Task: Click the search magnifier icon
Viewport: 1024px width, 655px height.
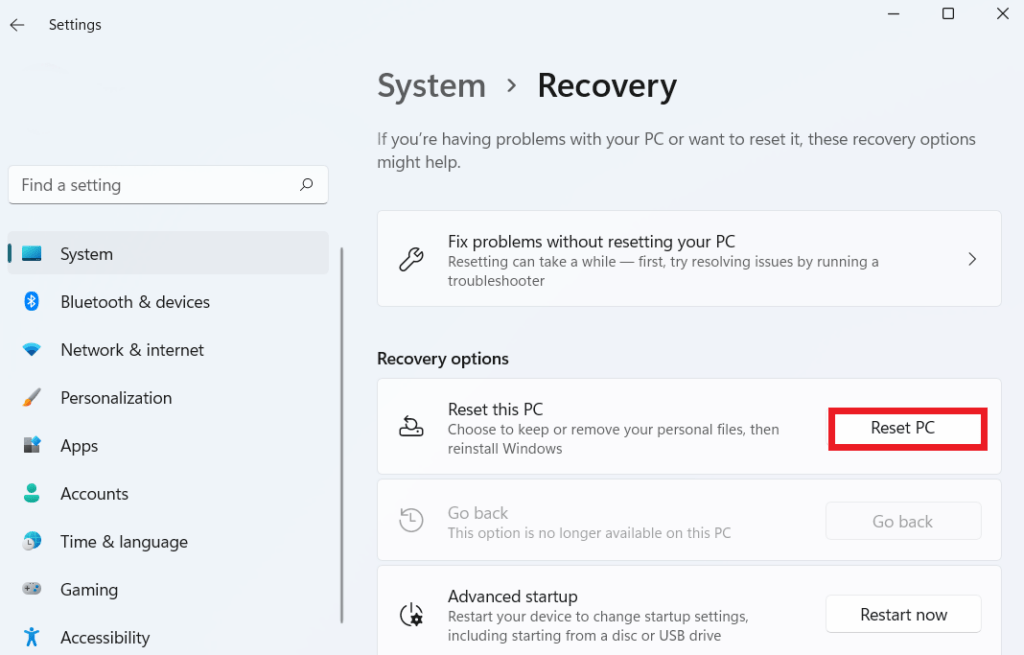Action: [x=305, y=184]
